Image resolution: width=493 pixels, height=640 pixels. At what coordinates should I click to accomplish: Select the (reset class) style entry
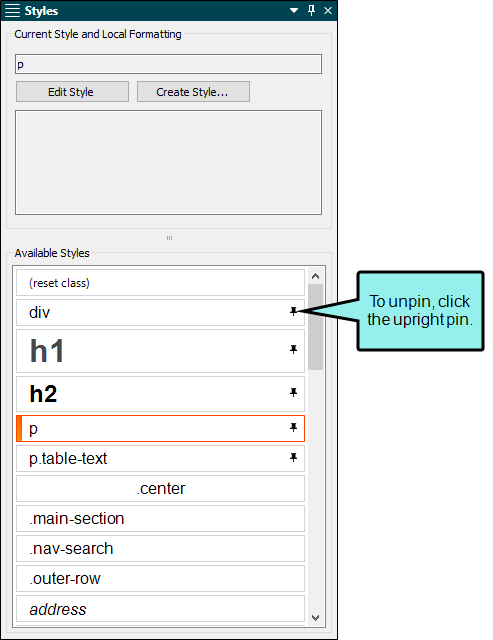click(x=160, y=282)
